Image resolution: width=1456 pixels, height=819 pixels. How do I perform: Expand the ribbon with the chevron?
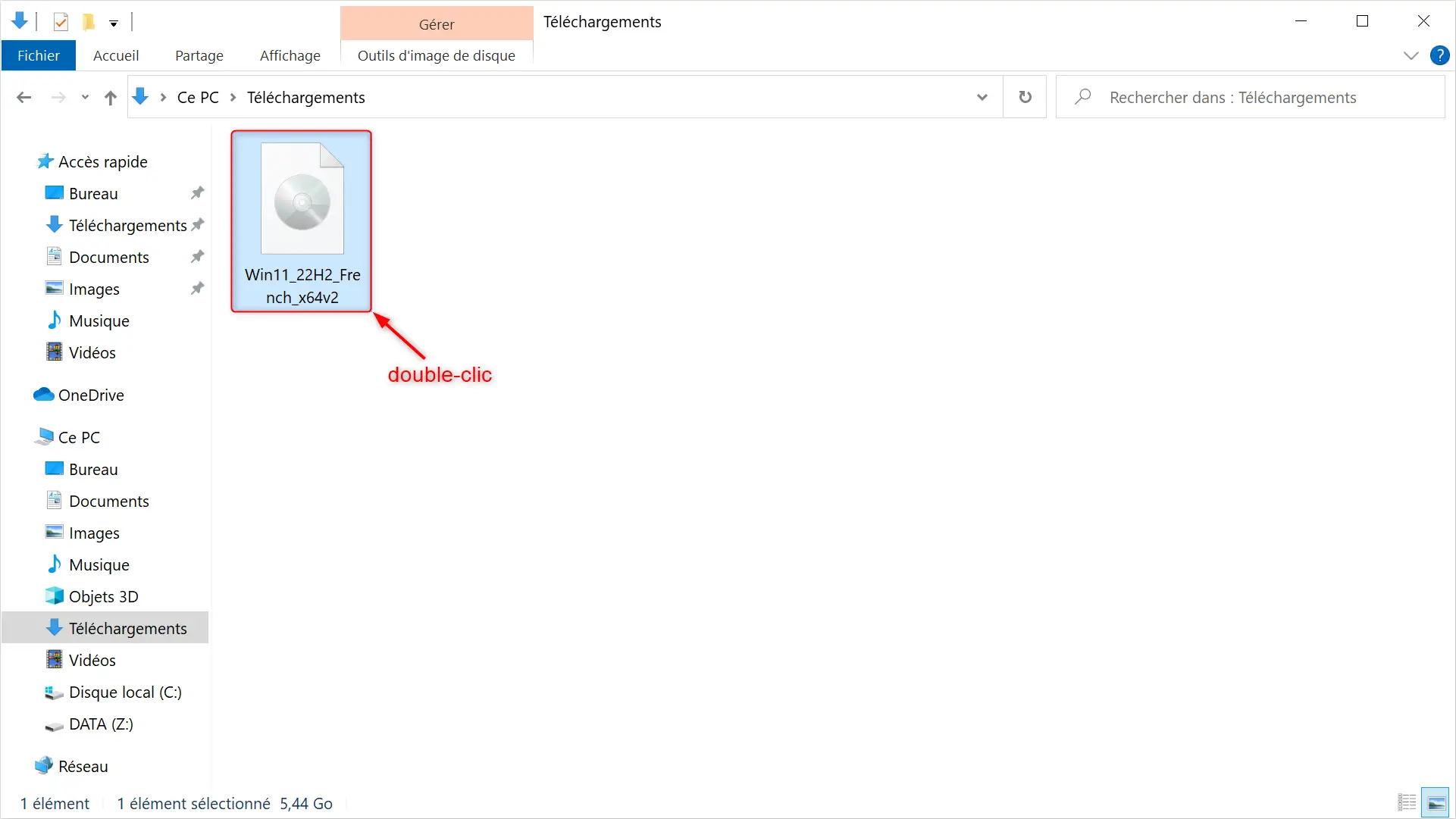(1411, 55)
